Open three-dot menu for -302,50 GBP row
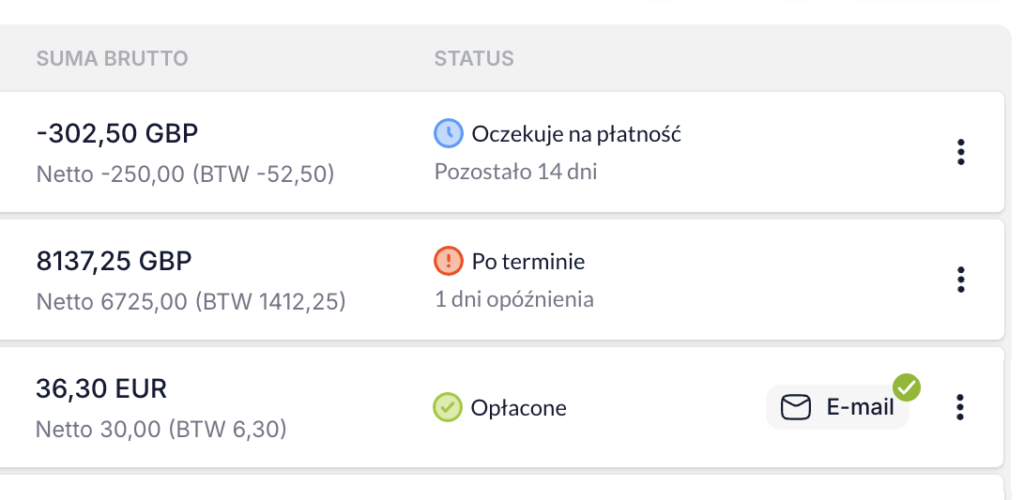 tap(961, 152)
